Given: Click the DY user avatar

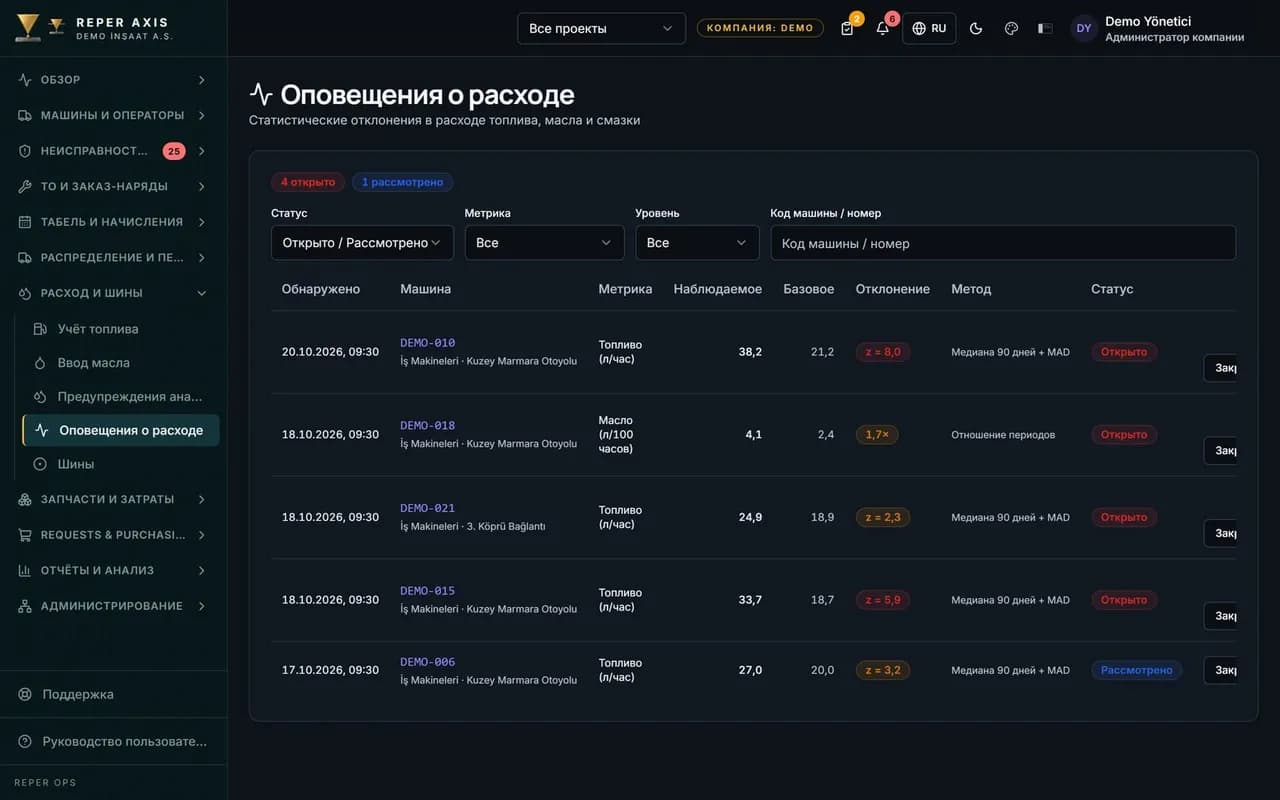Looking at the screenshot, I should (1084, 28).
